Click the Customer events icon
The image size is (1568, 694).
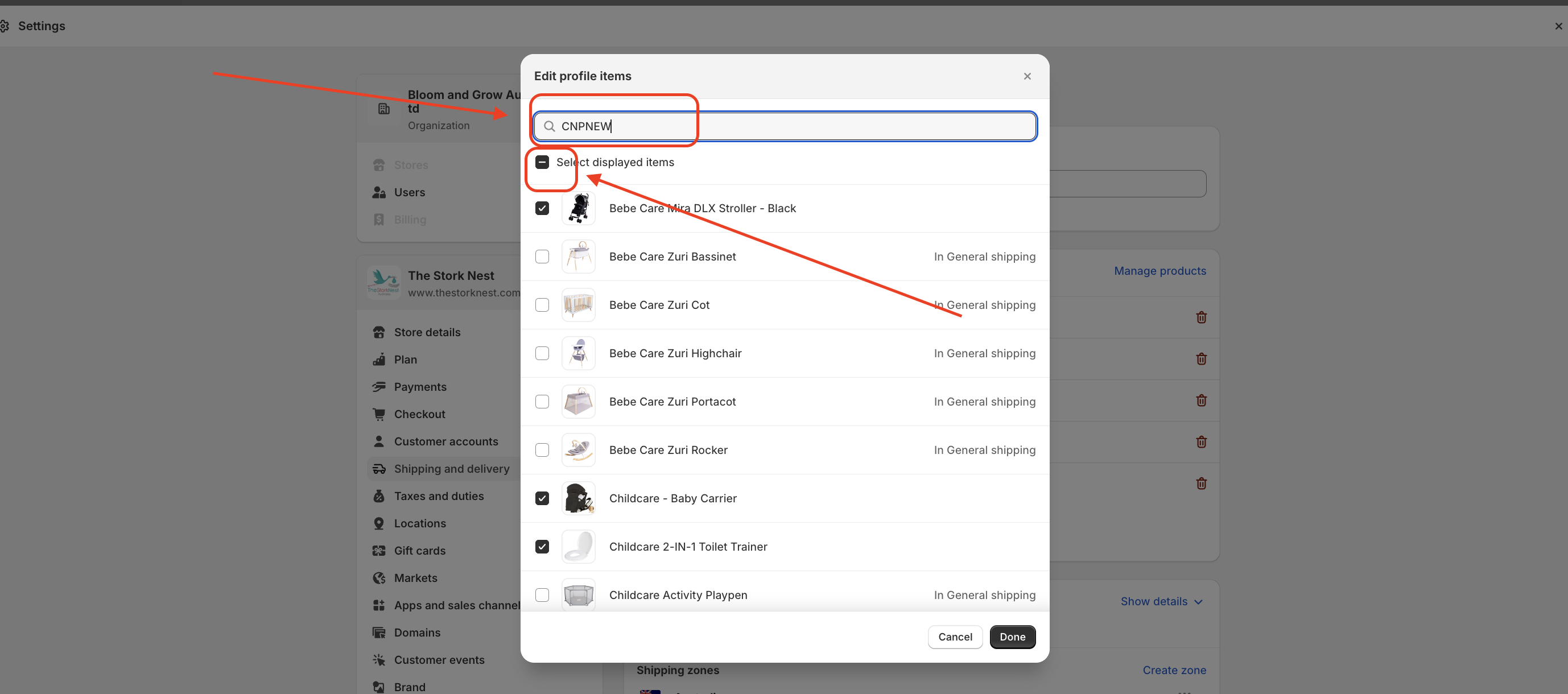[x=378, y=660]
